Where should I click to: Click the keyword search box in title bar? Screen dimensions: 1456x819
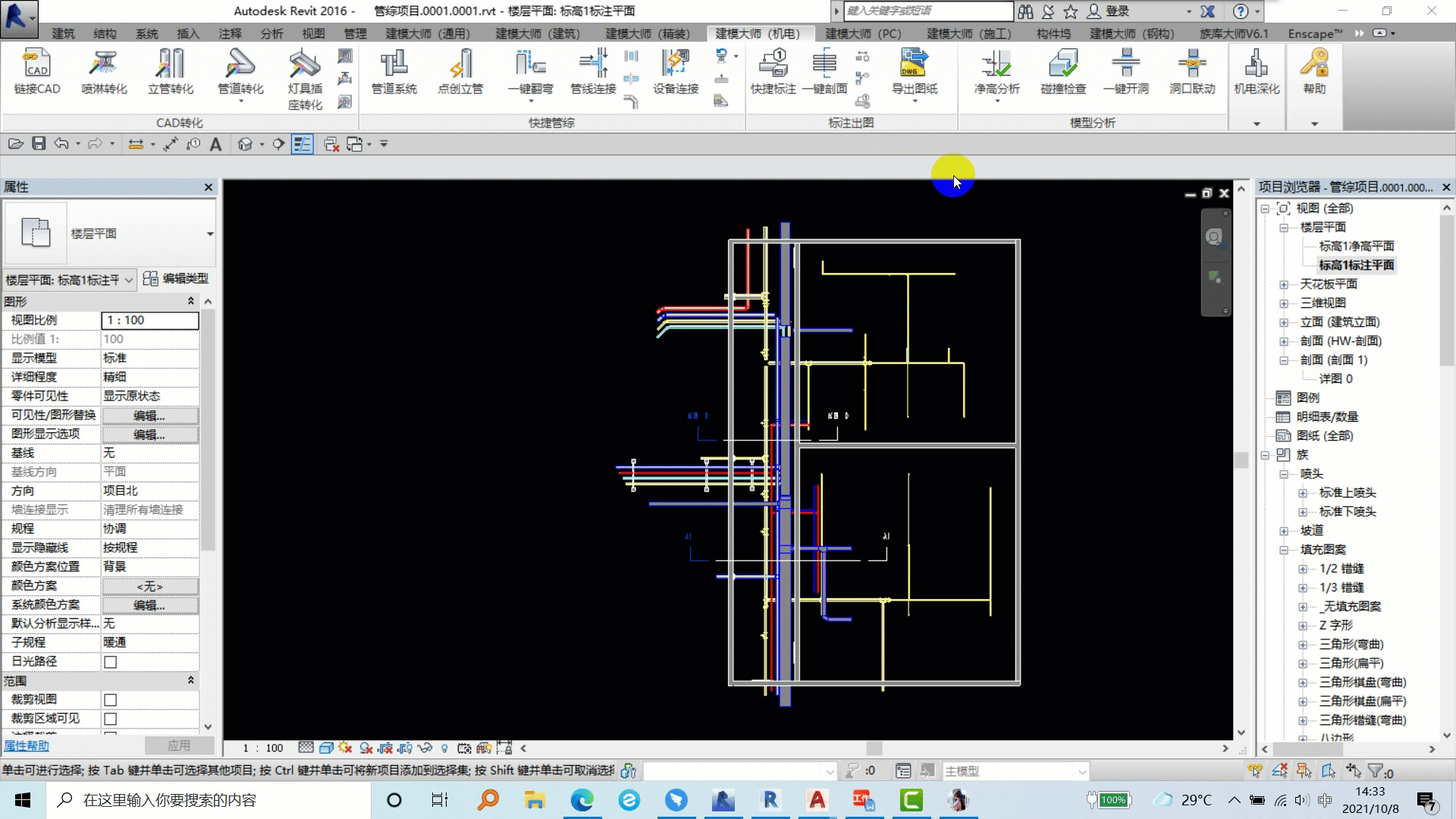[928, 11]
